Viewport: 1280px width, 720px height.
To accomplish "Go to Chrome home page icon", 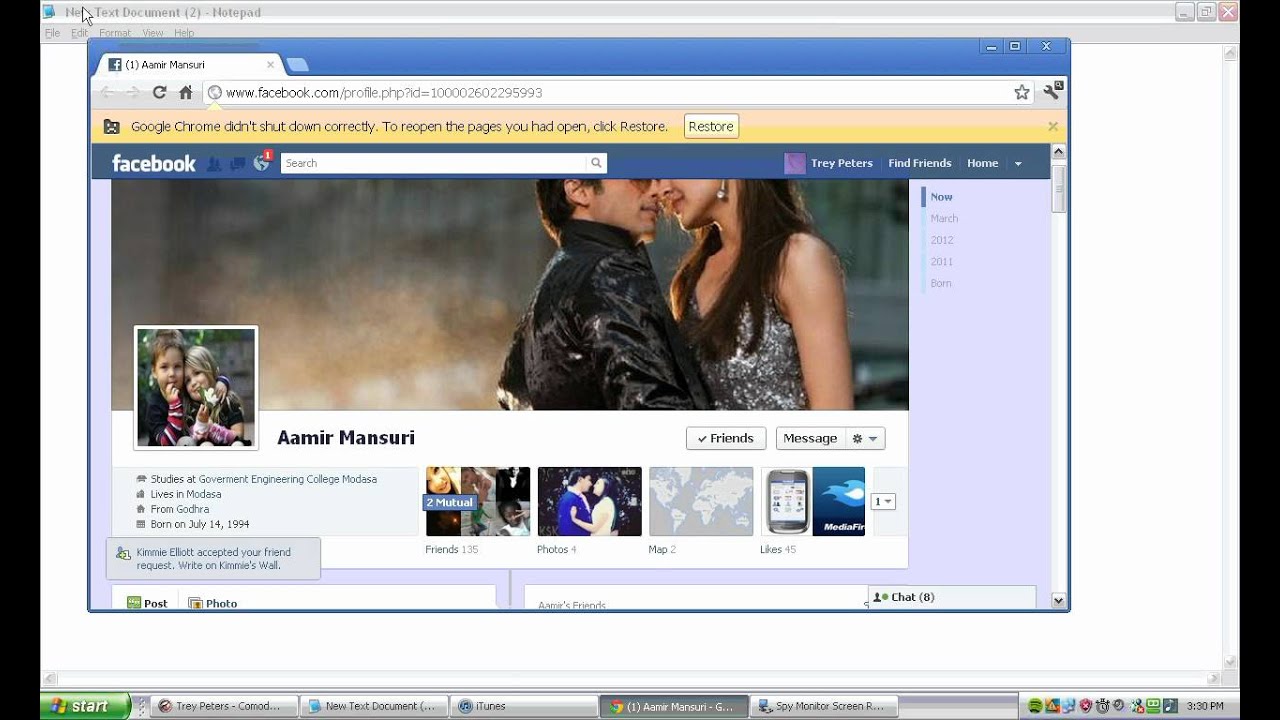I will coord(185,92).
